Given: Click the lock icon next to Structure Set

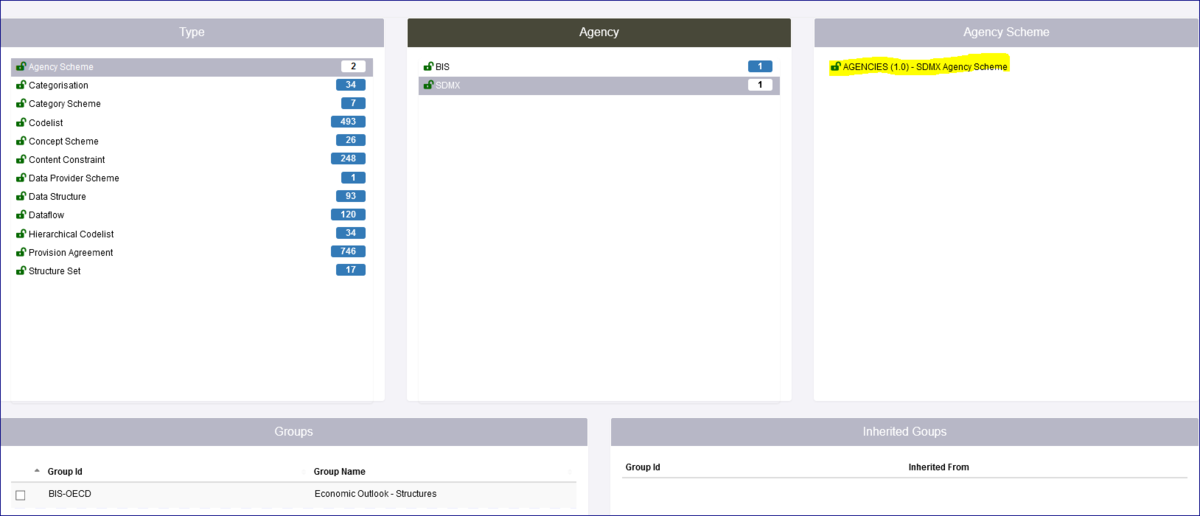Looking at the screenshot, I should 21,271.
